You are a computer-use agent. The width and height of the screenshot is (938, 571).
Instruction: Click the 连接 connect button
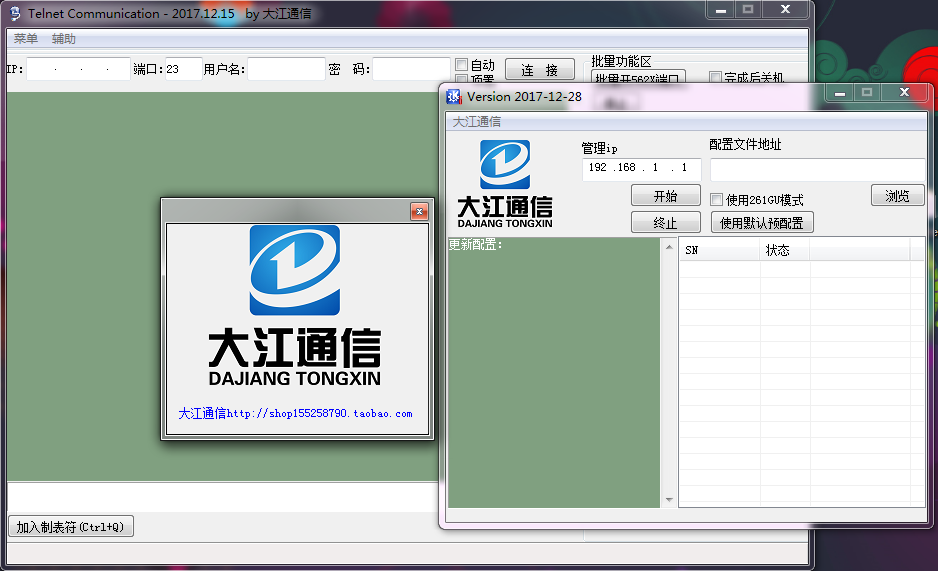click(540, 69)
